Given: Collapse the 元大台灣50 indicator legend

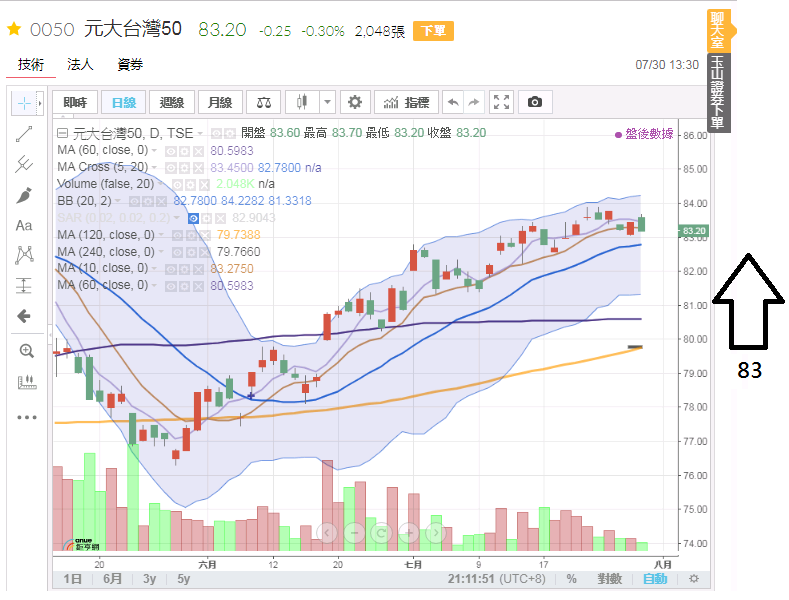Looking at the screenshot, I should tap(63, 133).
